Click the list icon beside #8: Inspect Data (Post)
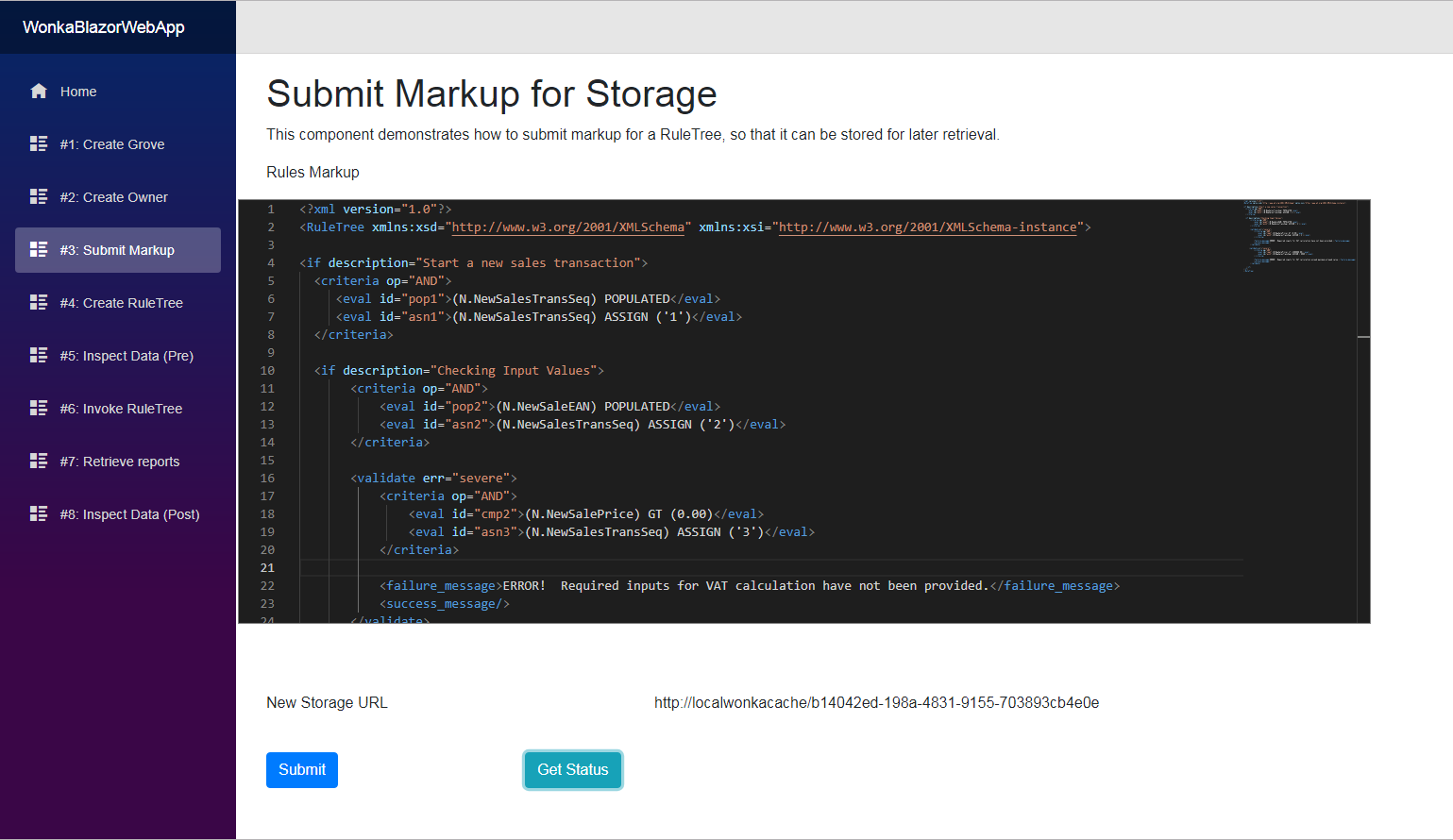Viewport: 1453px width, 840px height. (39, 514)
